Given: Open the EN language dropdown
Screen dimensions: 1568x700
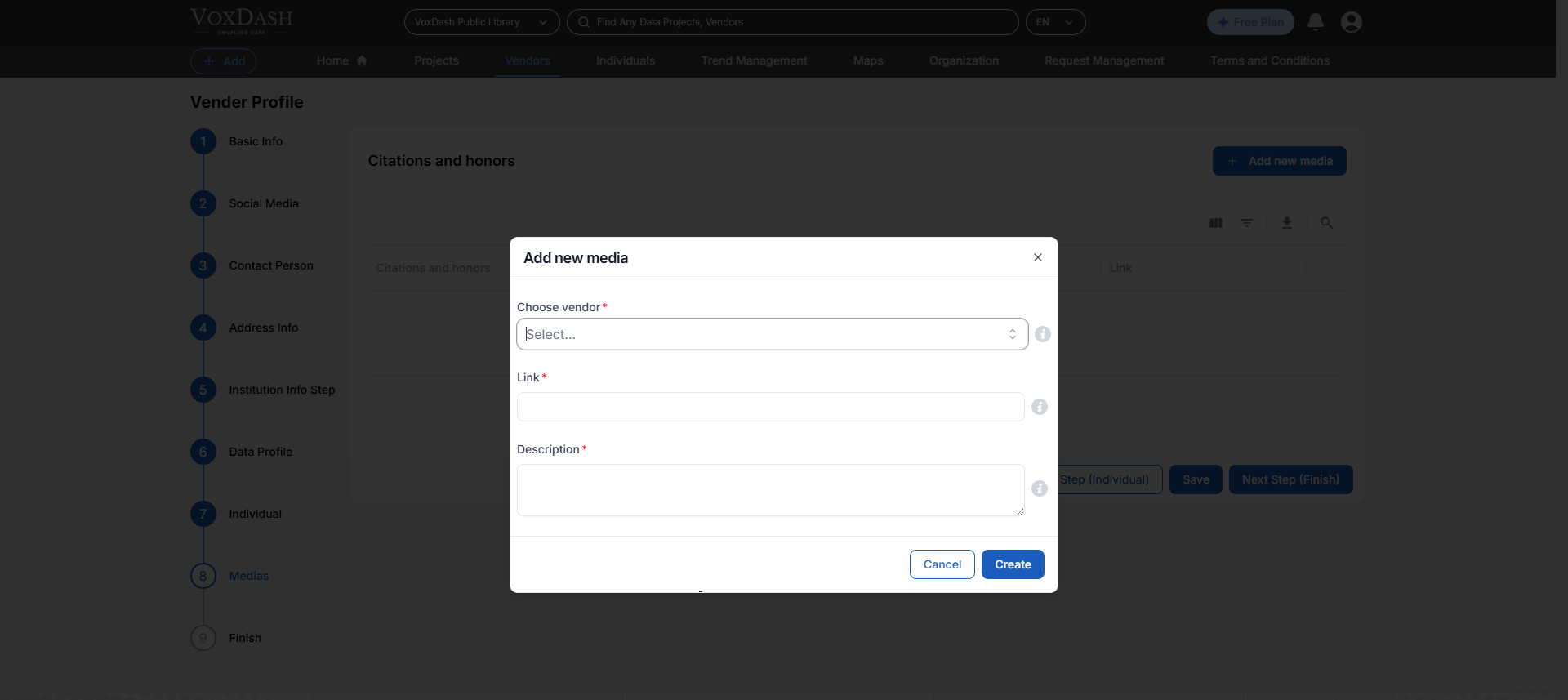Looking at the screenshot, I should click(1055, 22).
